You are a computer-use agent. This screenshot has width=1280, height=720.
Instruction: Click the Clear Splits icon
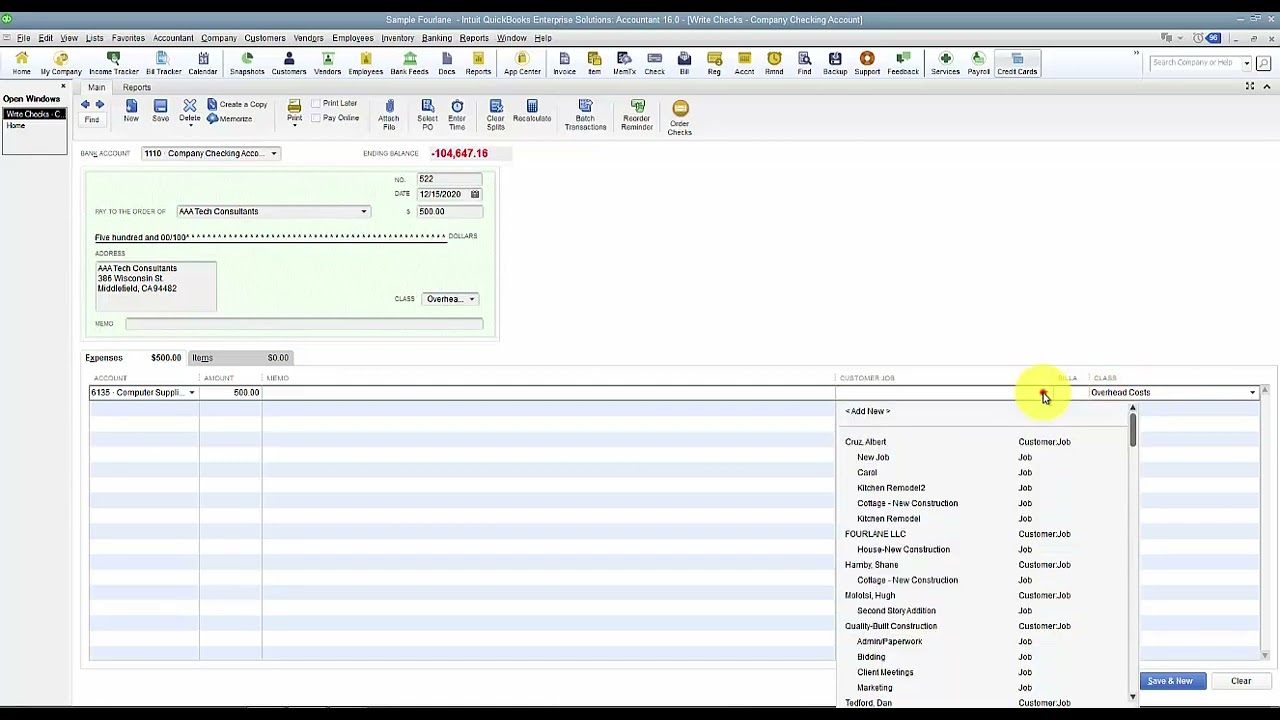tap(495, 115)
